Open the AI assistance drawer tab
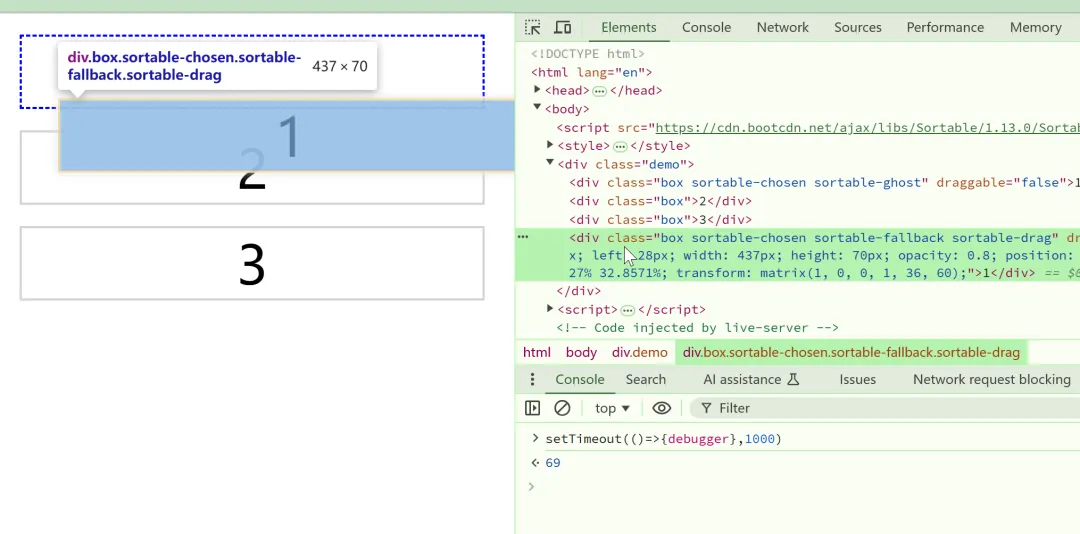This screenshot has height=534, width=1080. [x=751, y=380]
